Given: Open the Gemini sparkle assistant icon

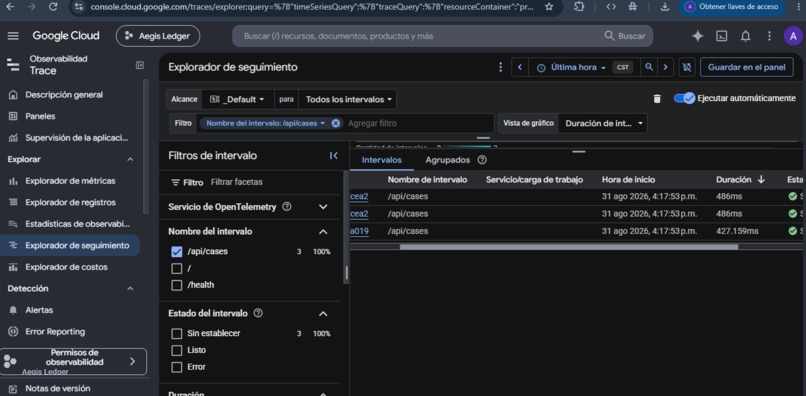Looking at the screenshot, I should 698,36.
